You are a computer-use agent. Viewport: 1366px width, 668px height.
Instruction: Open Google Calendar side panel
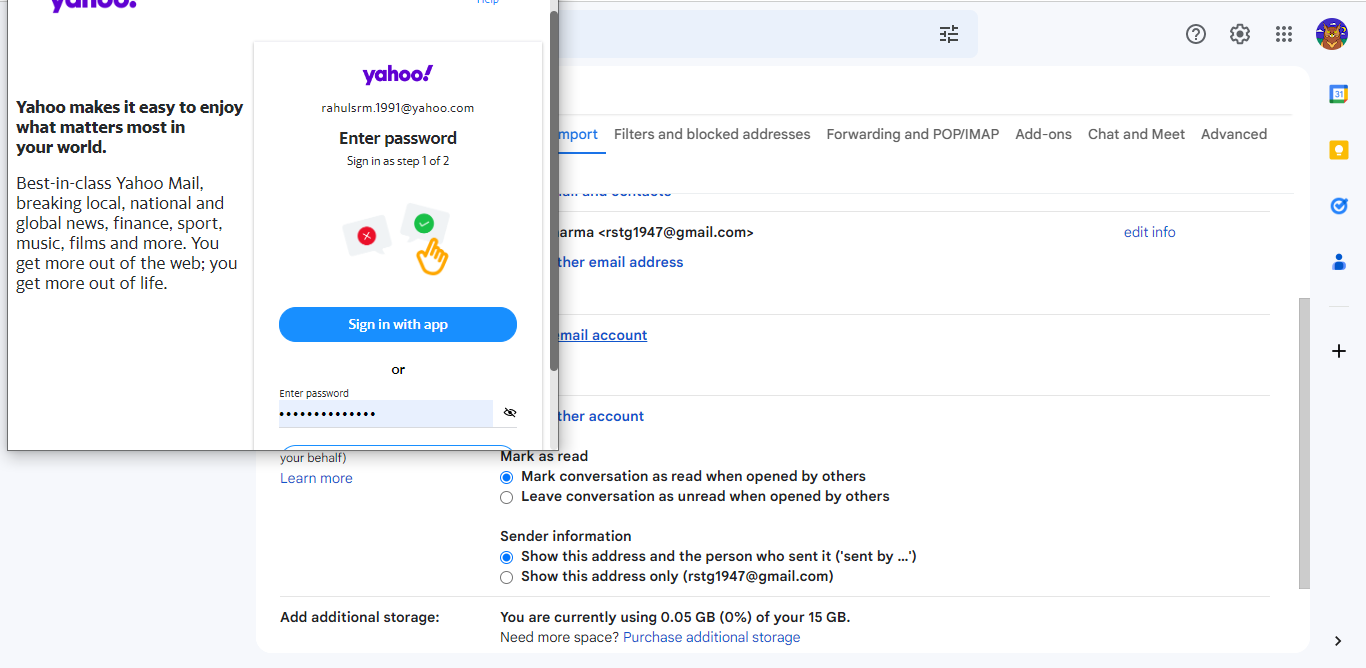[1339, 94]
